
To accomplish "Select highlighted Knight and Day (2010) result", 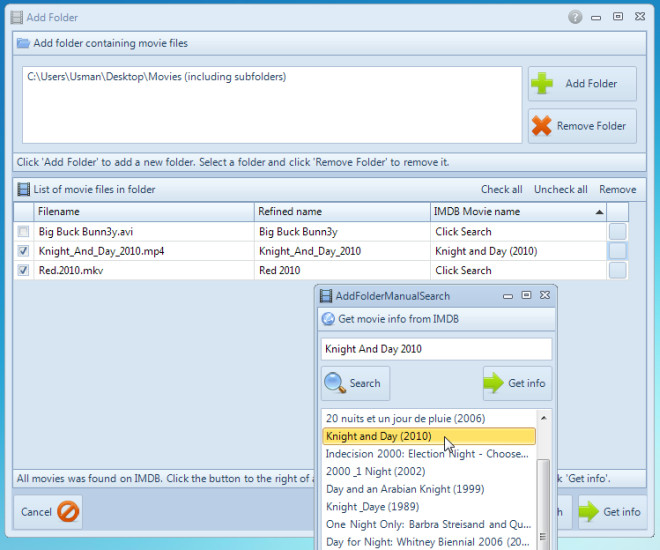I will point(429,436).
